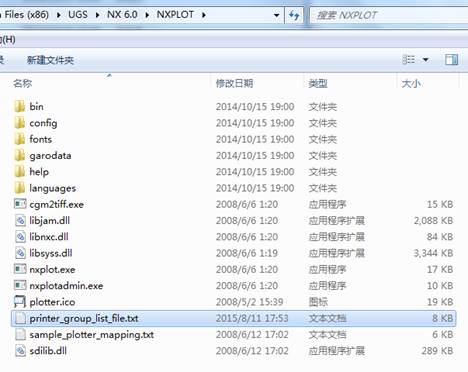Click the nxplot.exe application icon

(20, 269)
